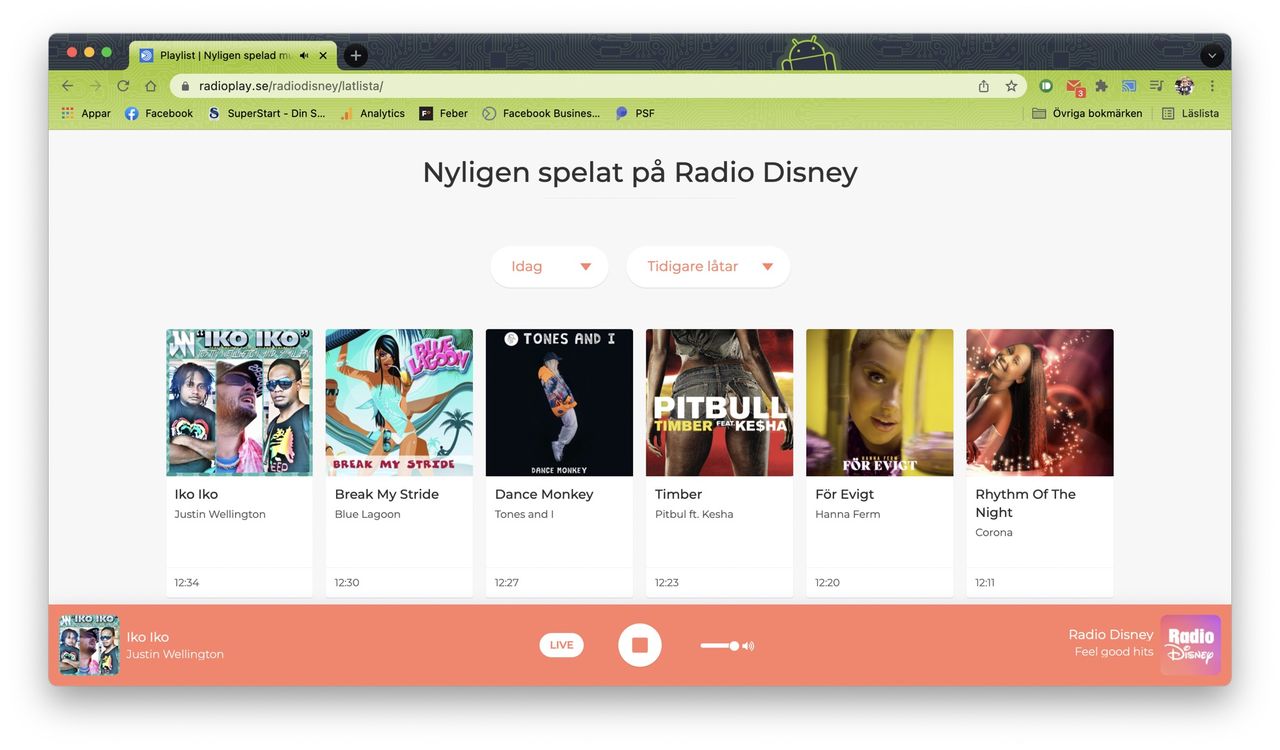This screenshot has height=750, width=1280.
Task: Open the Pocket extension icon
Action: [1045, 86]
